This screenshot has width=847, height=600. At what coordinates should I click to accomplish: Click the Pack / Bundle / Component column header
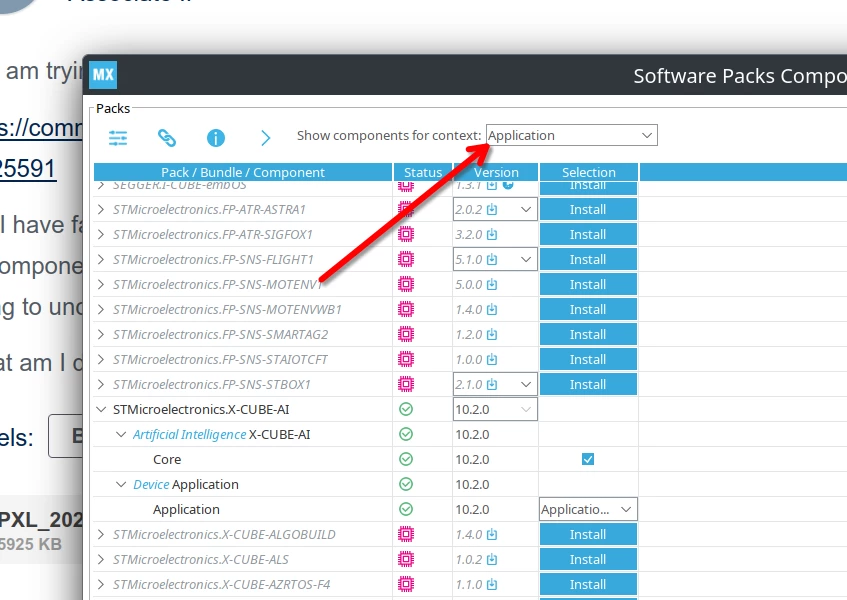[243, 172]
